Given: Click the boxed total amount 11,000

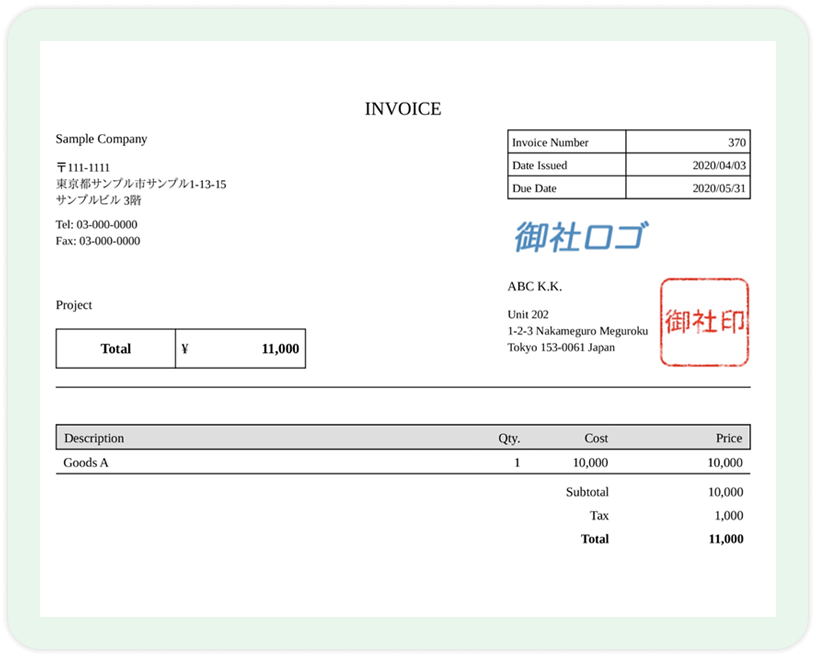Looking at the screenshot, I should click(280, 349).
